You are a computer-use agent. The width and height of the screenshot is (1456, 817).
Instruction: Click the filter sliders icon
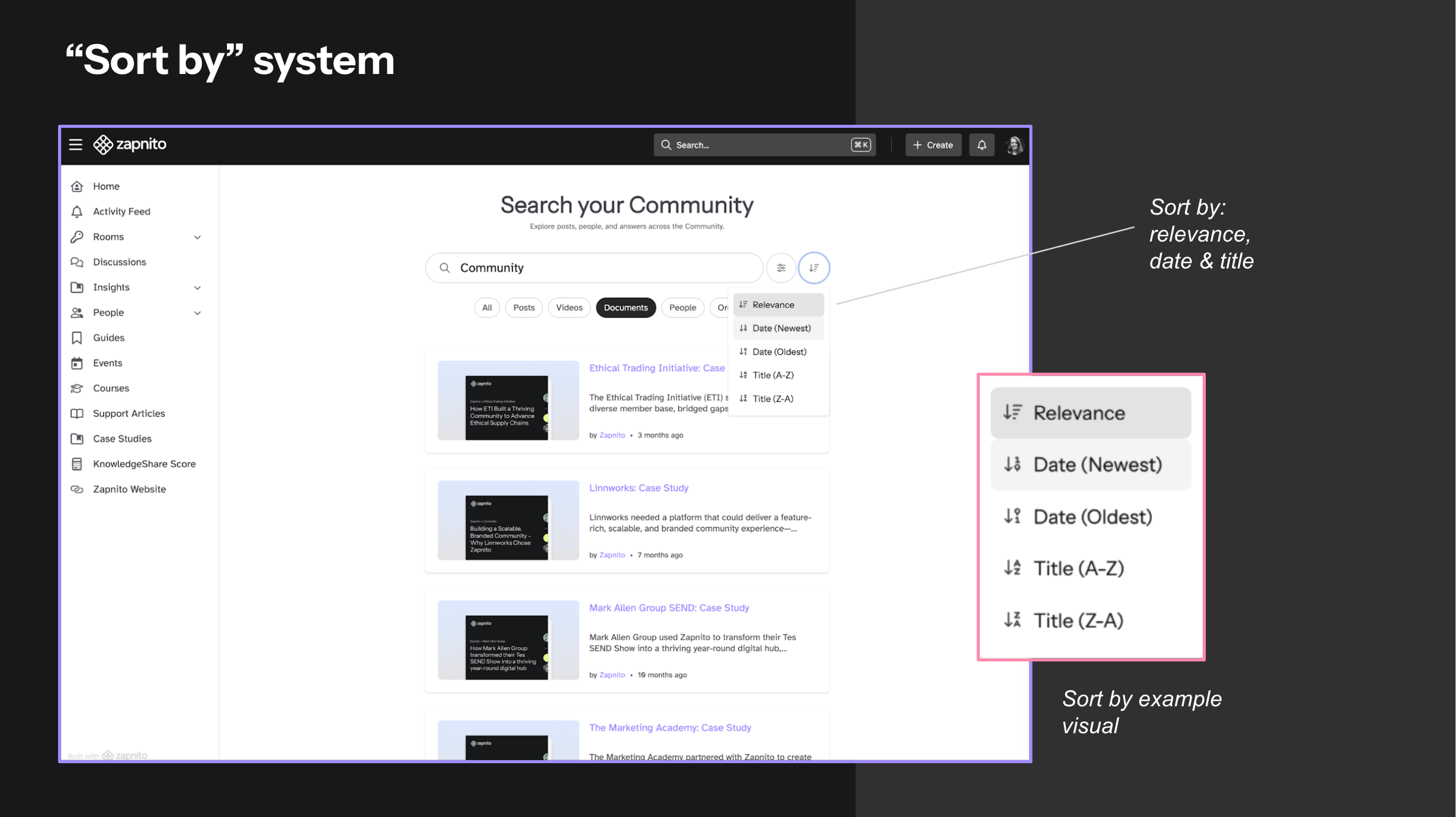(781, 268)
